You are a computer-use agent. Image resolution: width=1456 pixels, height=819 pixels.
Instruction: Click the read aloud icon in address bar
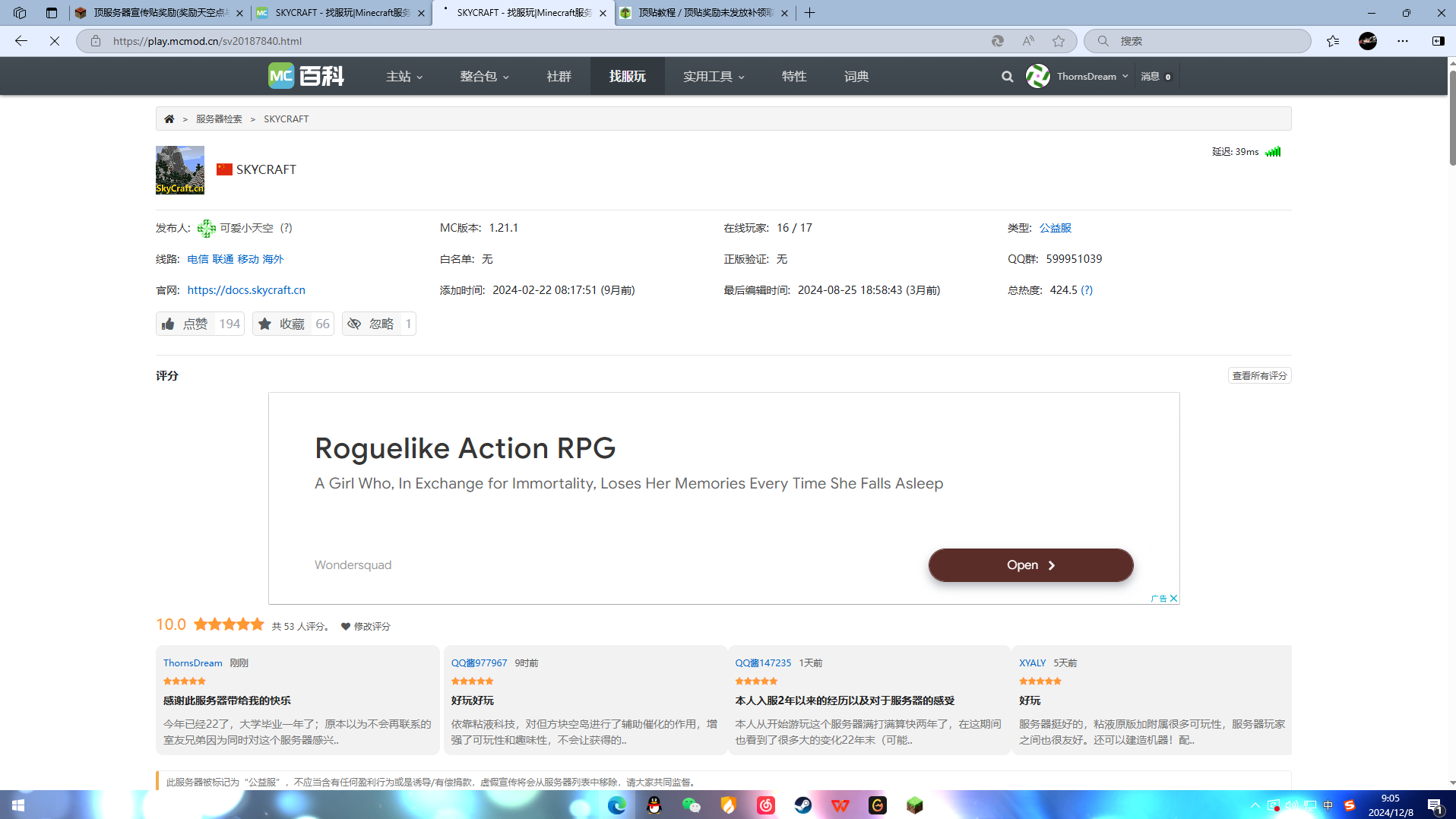(1028, 41)
